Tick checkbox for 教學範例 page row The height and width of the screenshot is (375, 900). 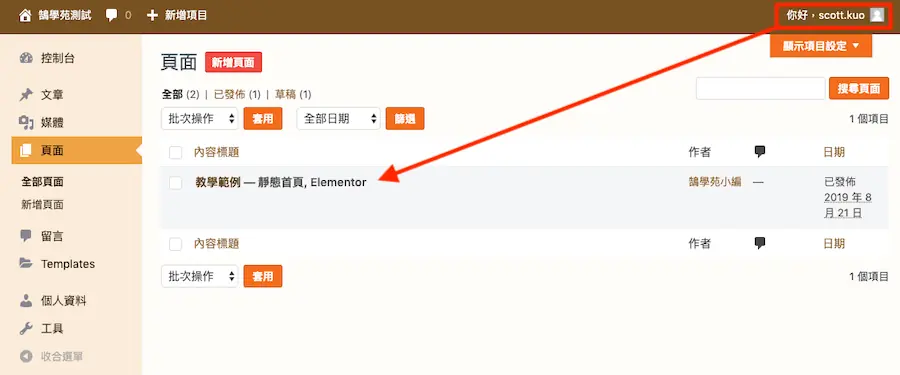176,183
